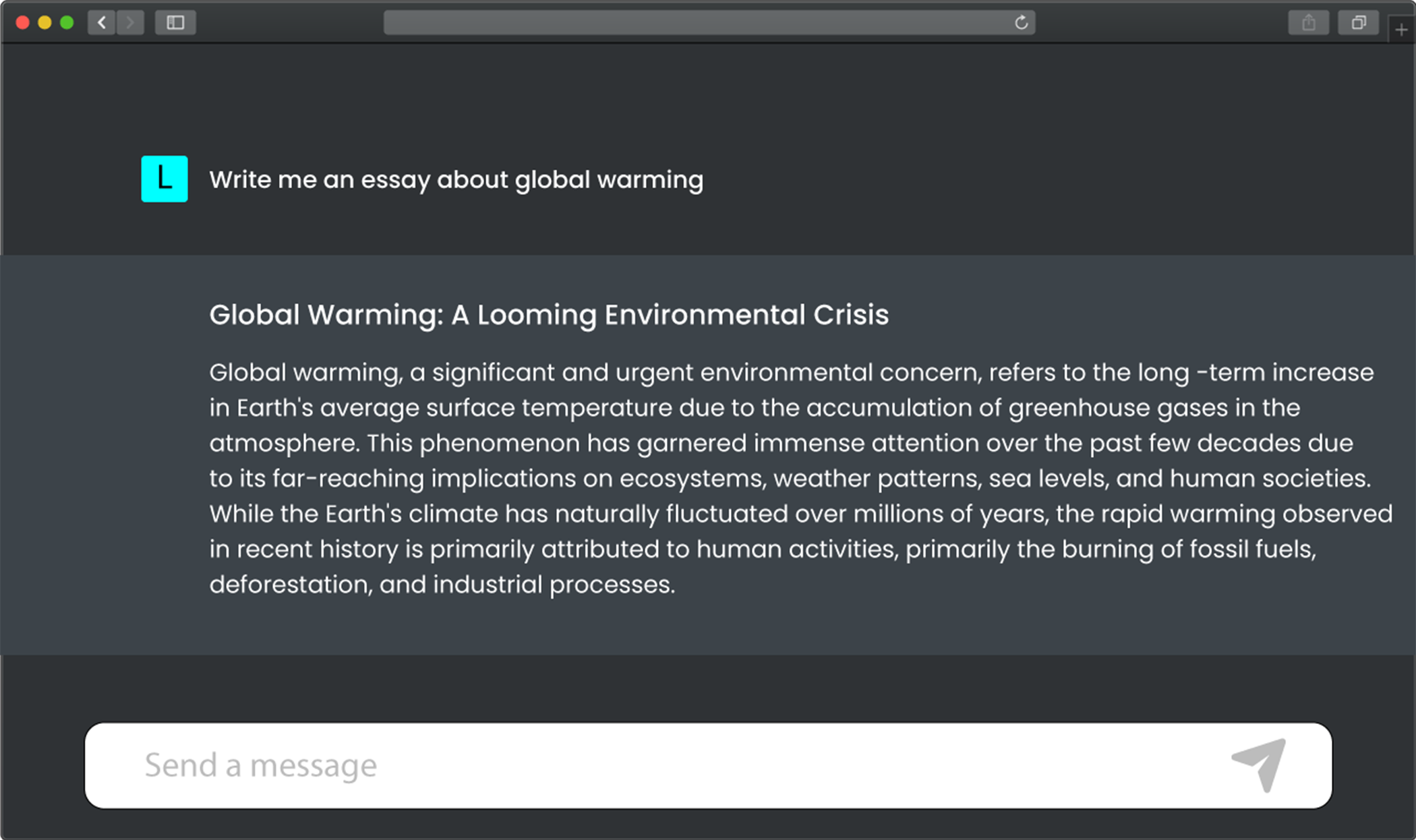
Task: Click the browser back arrow button
Action: tap(102, 23)
